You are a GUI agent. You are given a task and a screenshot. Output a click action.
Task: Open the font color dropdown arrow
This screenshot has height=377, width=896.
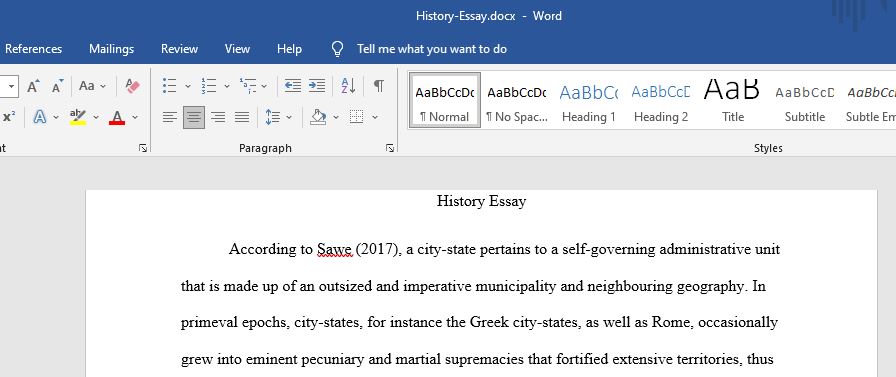(135, 117)
